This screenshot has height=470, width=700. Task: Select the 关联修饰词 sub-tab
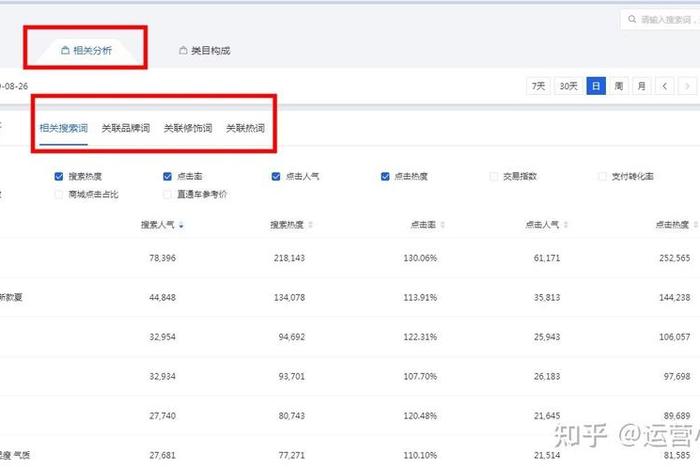pyautogui.click(x=188, y=128)
